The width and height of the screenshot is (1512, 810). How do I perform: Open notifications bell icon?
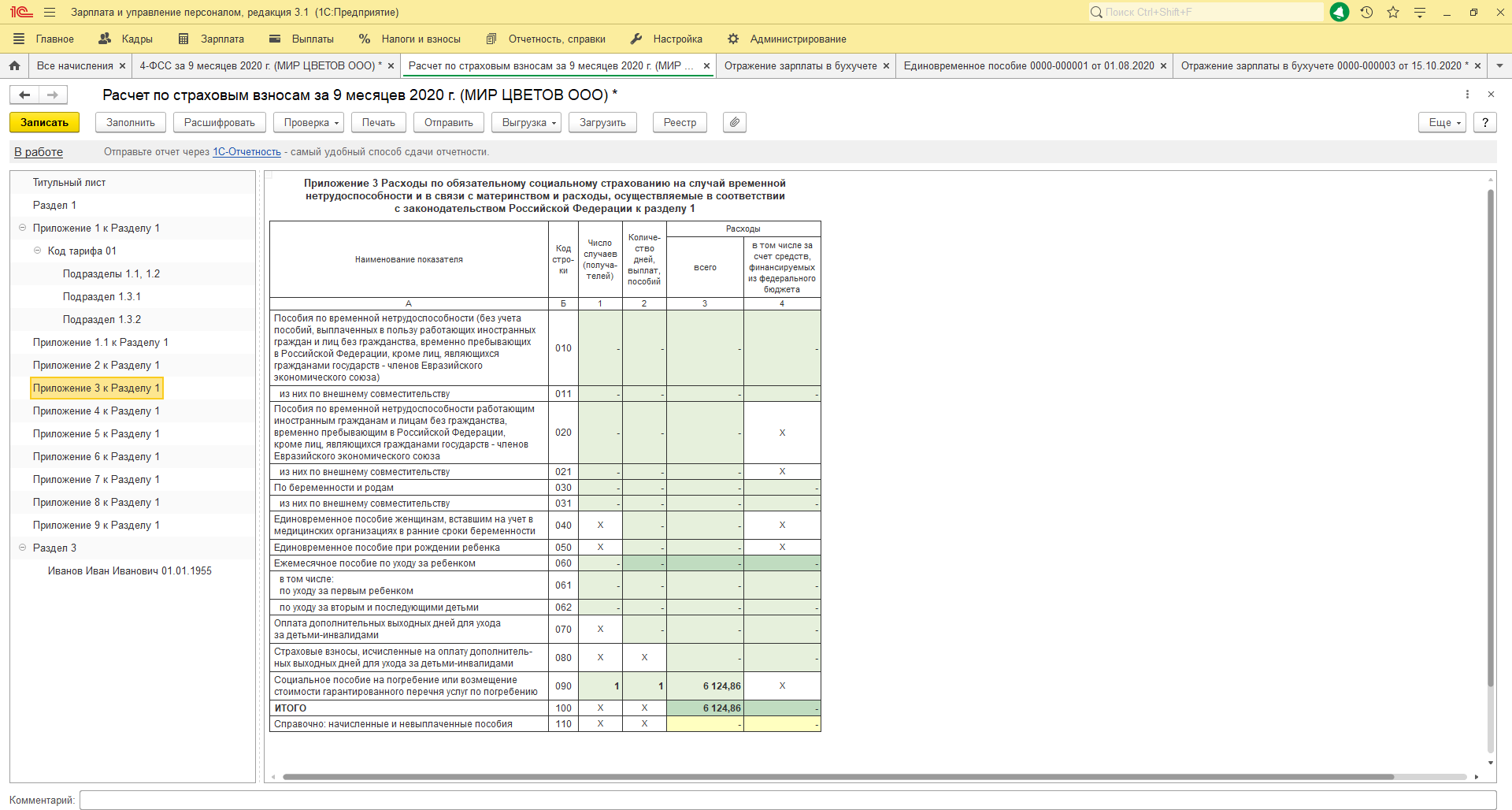(1339, 13)
